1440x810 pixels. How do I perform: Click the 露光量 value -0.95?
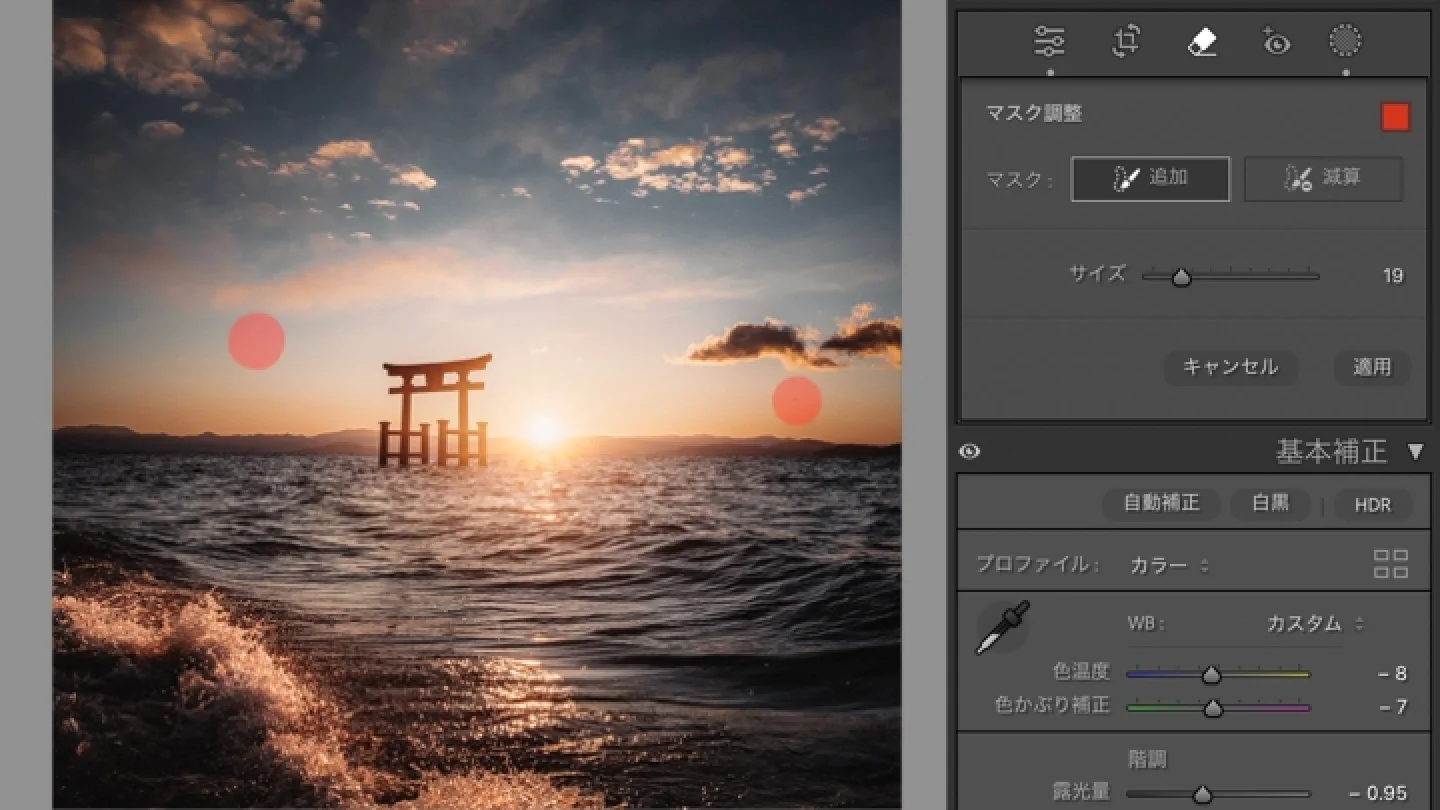(x=1377, y=794)
